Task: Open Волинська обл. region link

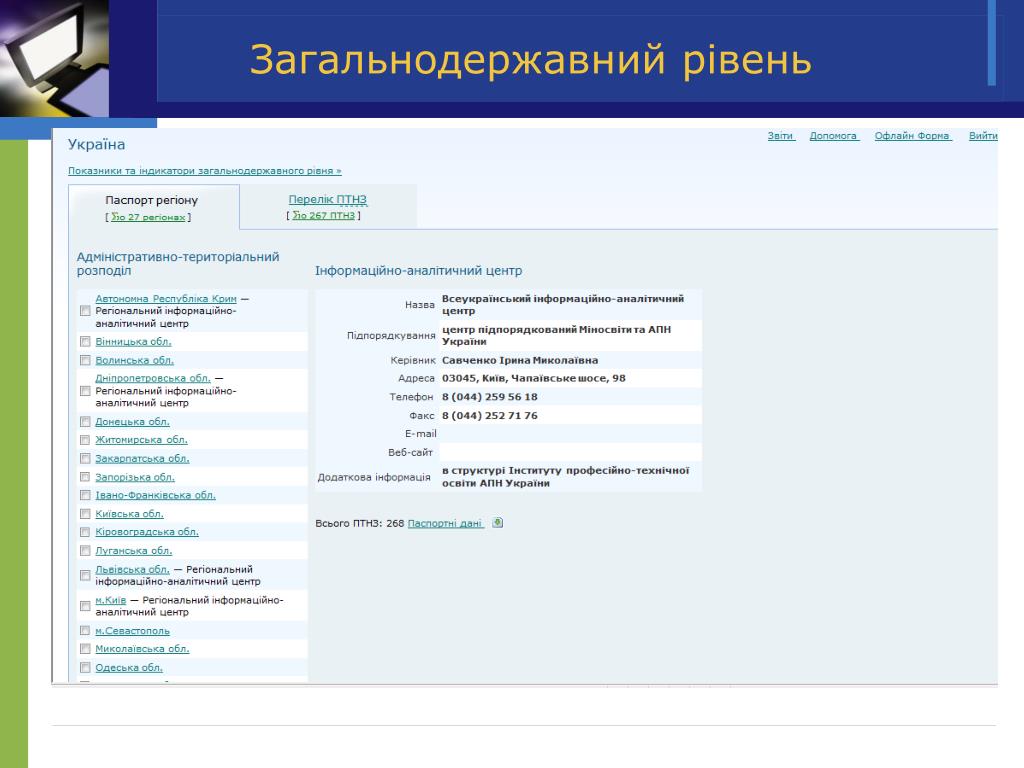Action: pos(135,360)
